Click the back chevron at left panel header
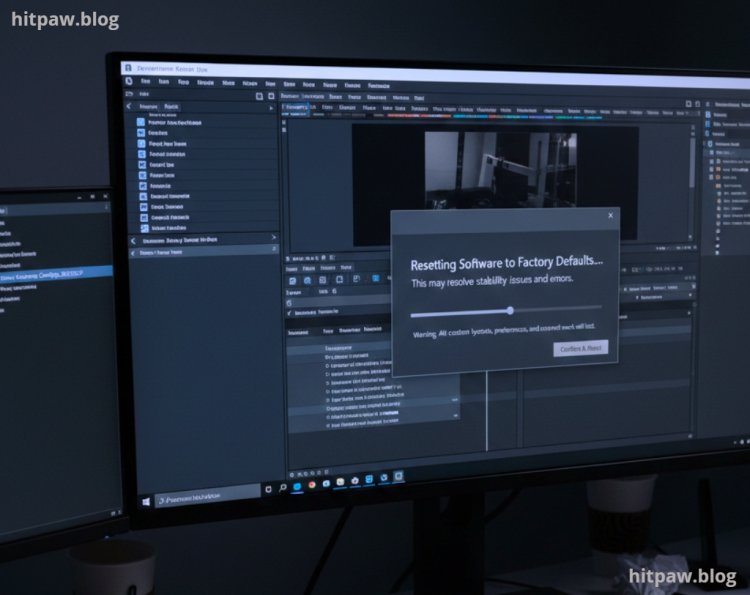 (x=129, y=104)
